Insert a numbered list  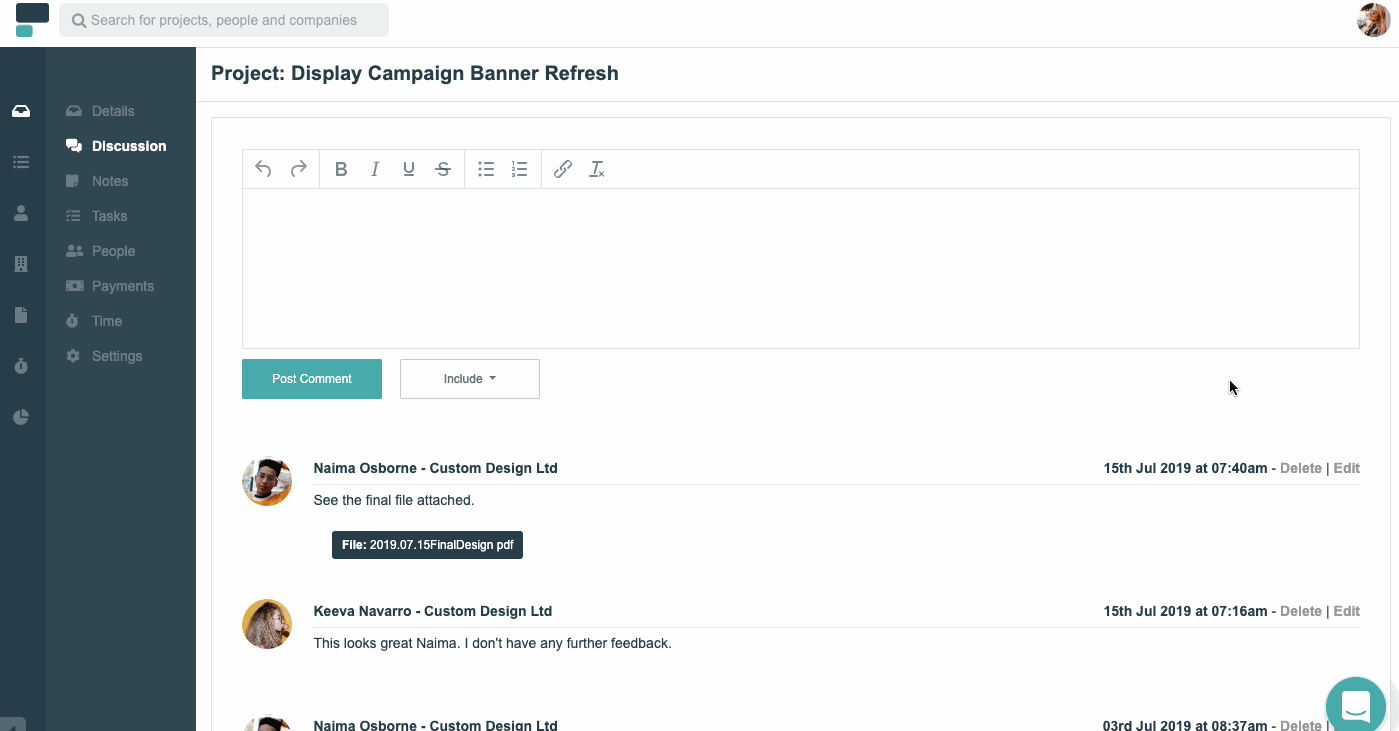(520, 169)
